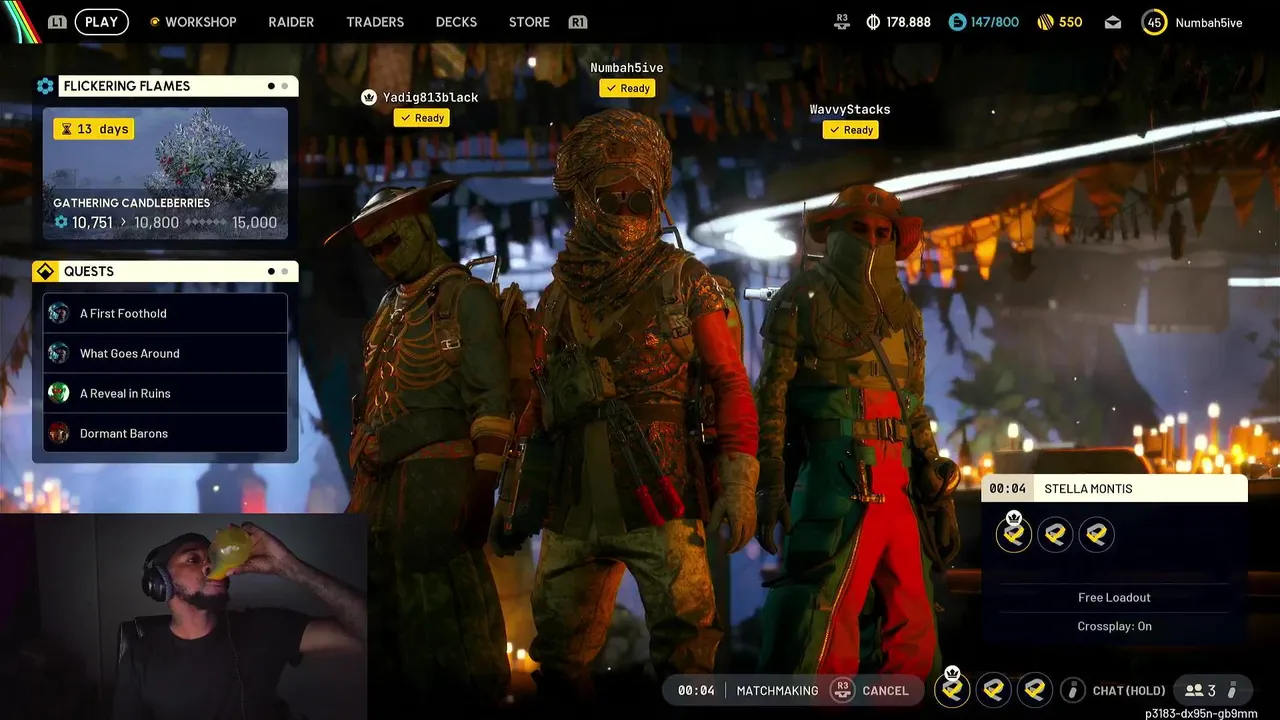Open the FLICKERING FLAMES header
The width and height of the screenshot is (1280, 720).
point(178,86)
